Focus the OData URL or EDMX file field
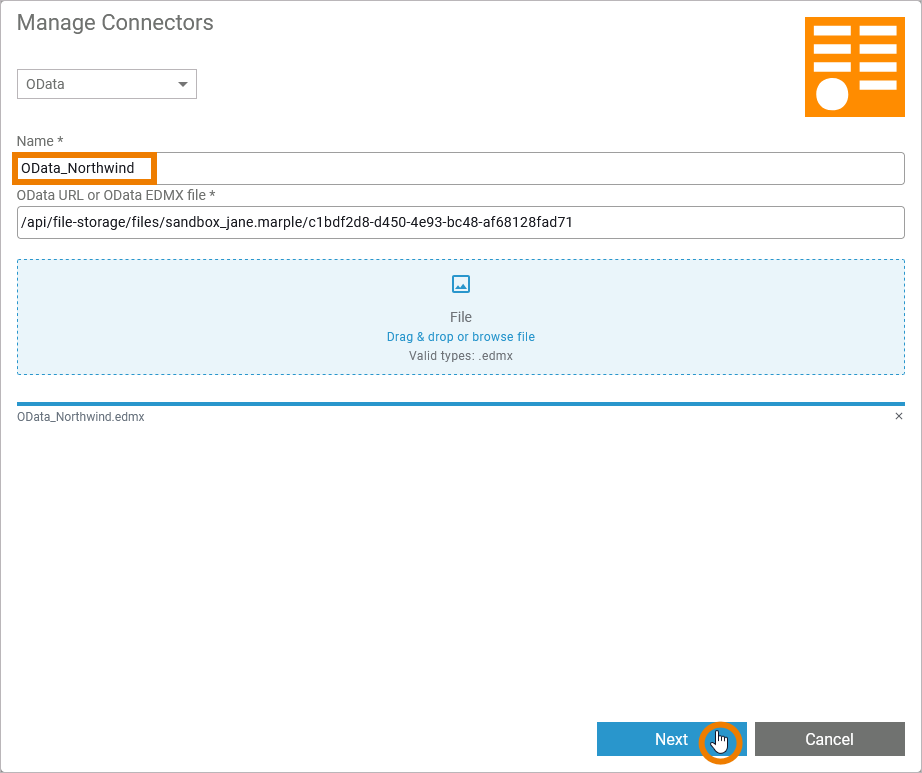 click(x=460, y=222)
